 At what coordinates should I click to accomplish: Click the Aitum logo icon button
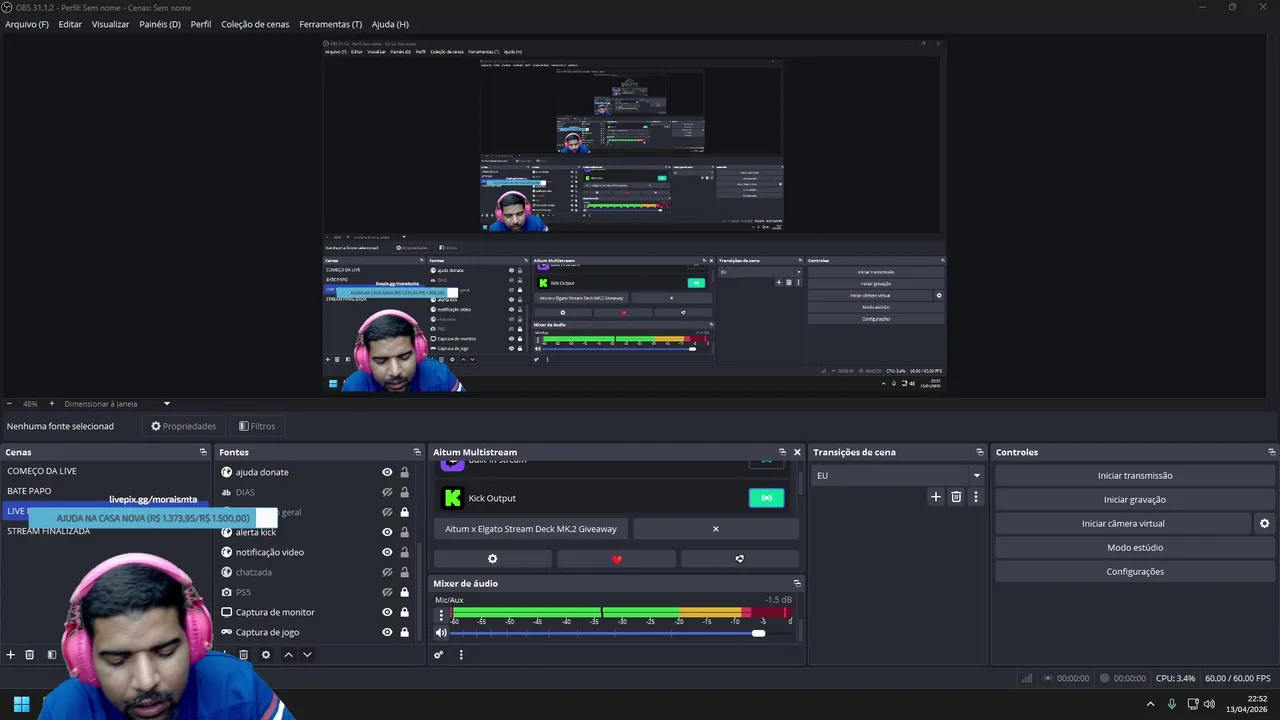[x=740, y=559]
